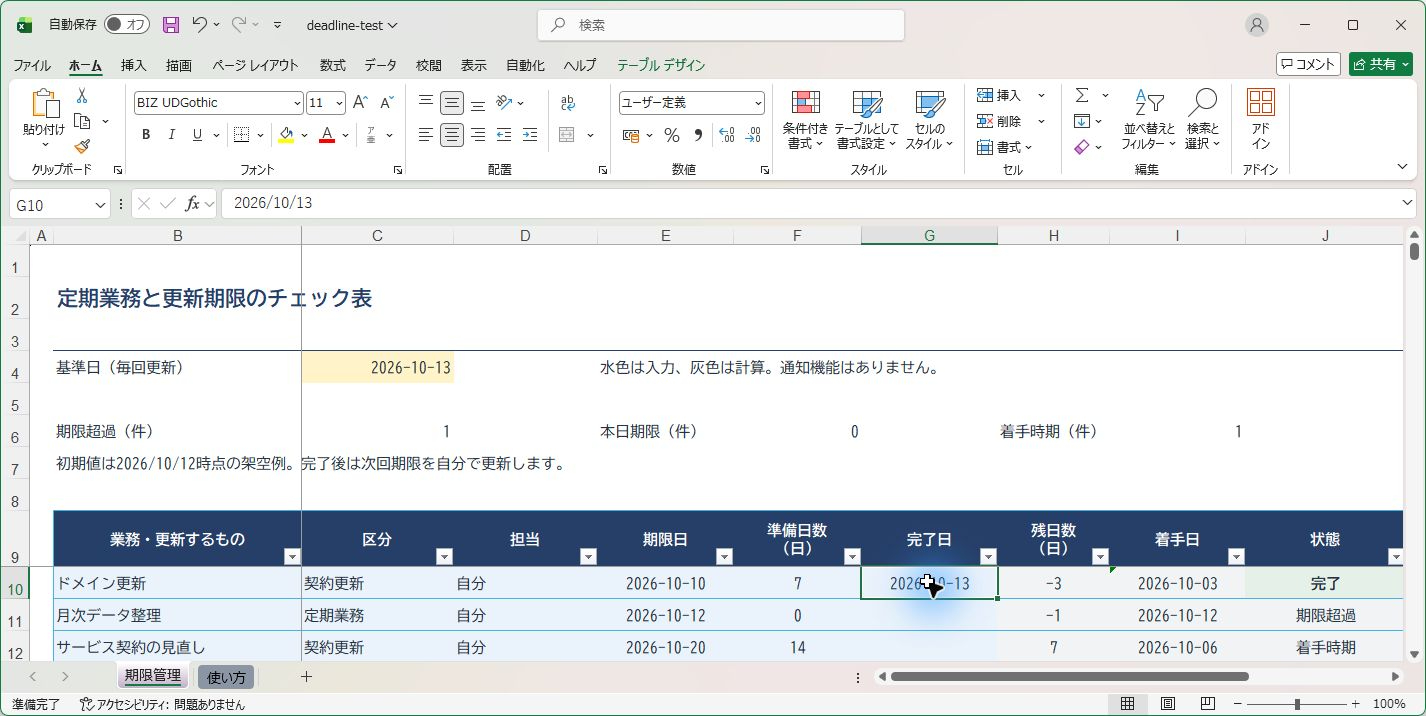Click the Paste clipboard icon

tap(44, 103)
